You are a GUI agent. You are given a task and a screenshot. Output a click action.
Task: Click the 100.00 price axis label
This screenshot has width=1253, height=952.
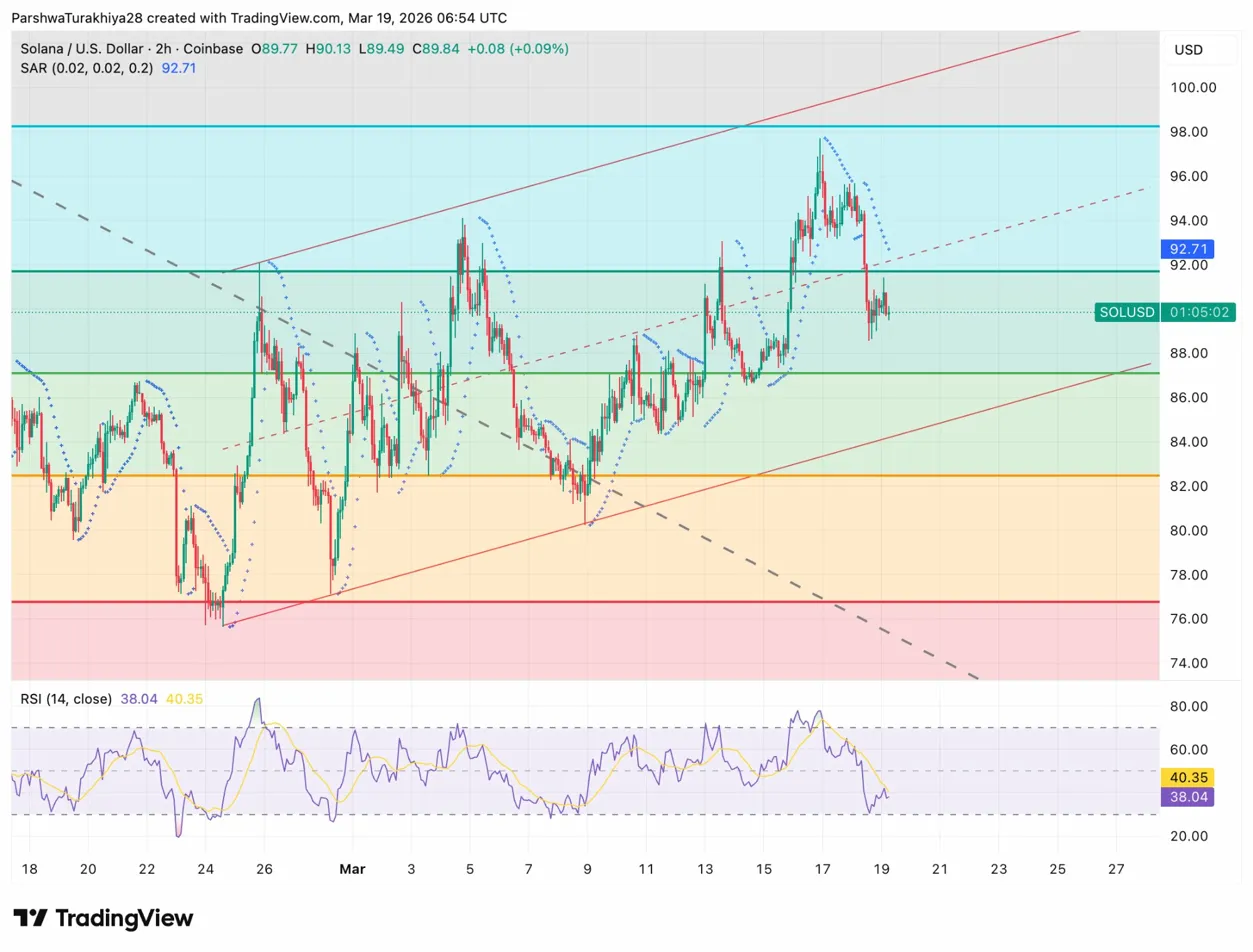coord(1192,87)
